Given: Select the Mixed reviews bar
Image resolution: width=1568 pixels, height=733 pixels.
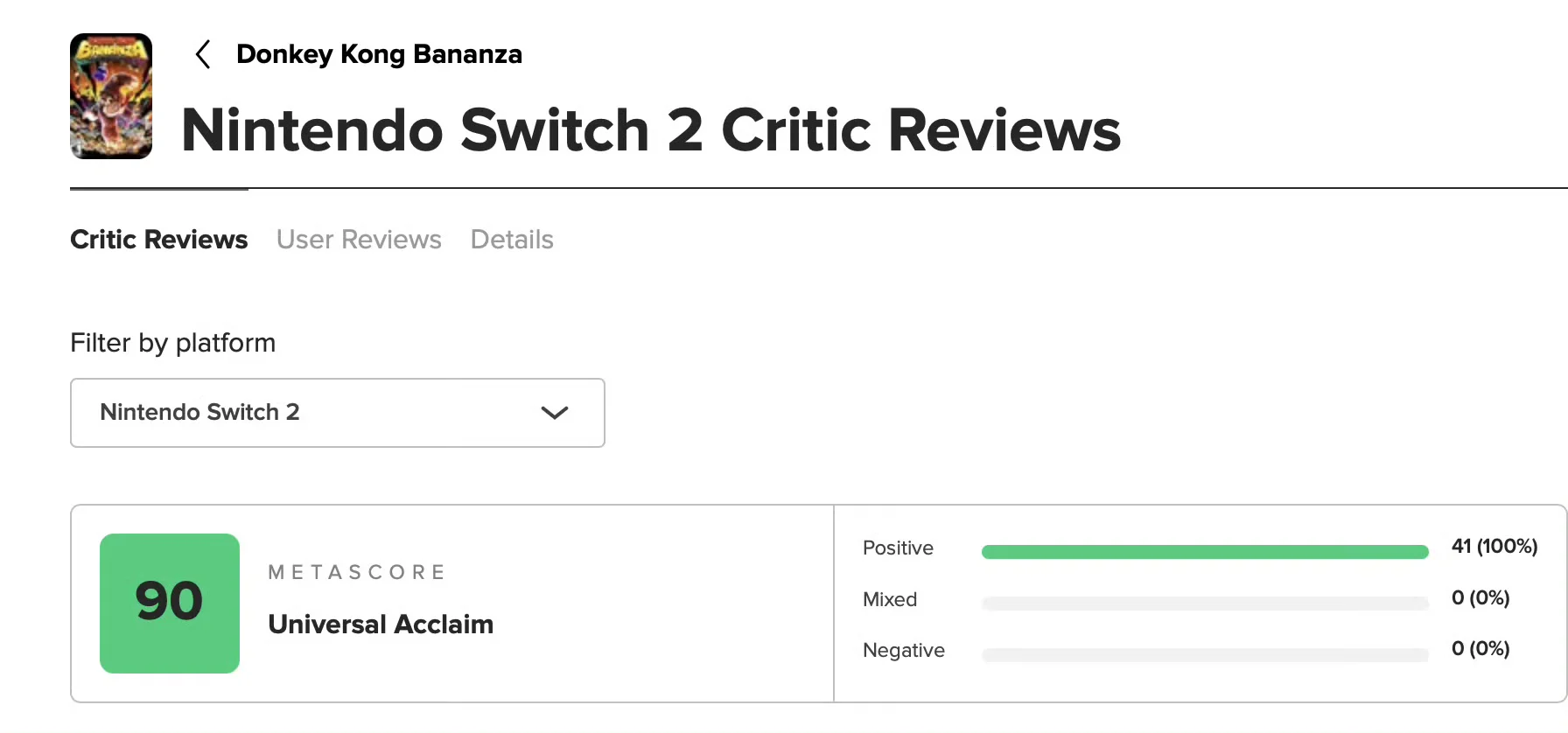Looking at the screenshot, I should point(1205,604).
